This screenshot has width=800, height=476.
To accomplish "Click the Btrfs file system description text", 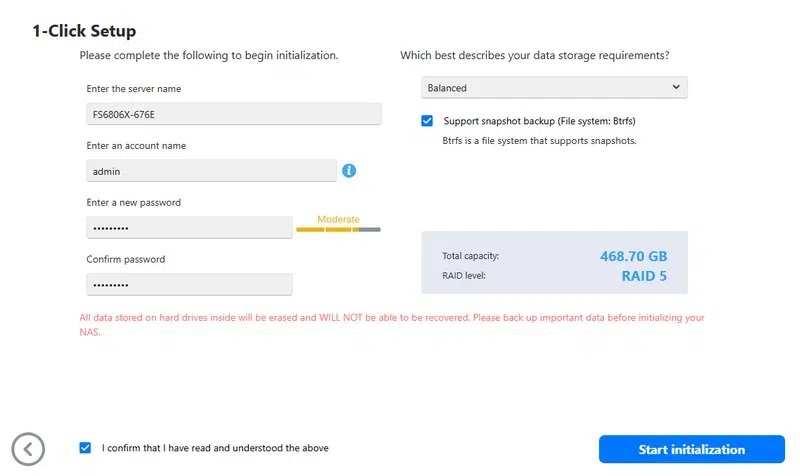I will [x=539, y=141].
